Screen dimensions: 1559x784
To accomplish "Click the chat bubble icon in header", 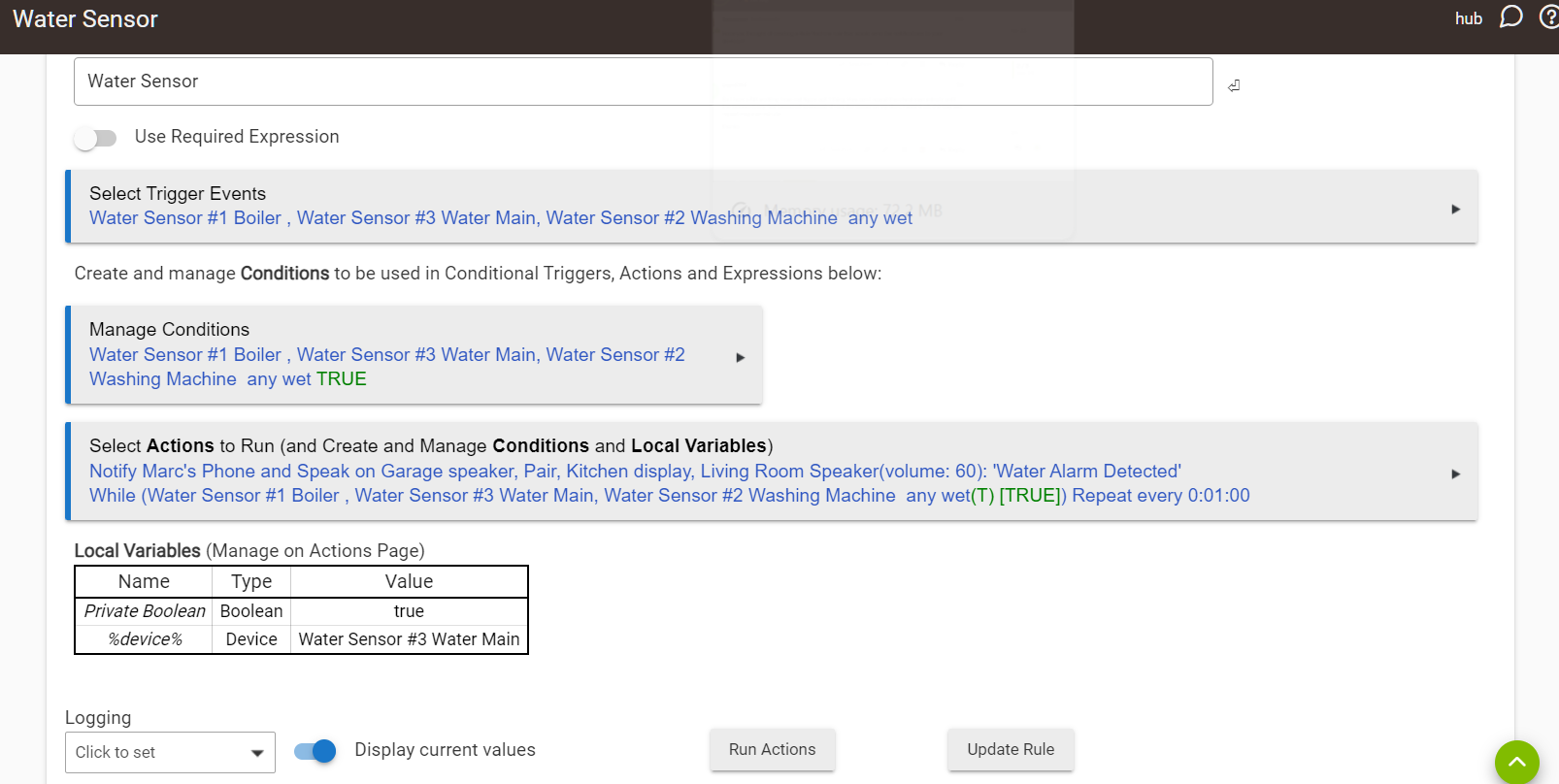I will click(x=1510, y=17).
